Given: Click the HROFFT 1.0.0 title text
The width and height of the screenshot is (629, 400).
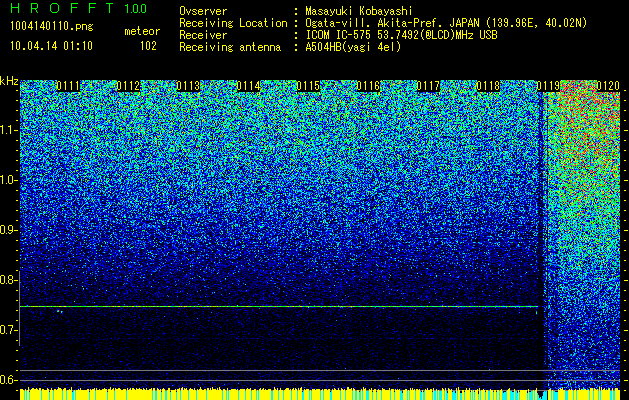Looking at the screenshot, I should [x=79, y=8].
